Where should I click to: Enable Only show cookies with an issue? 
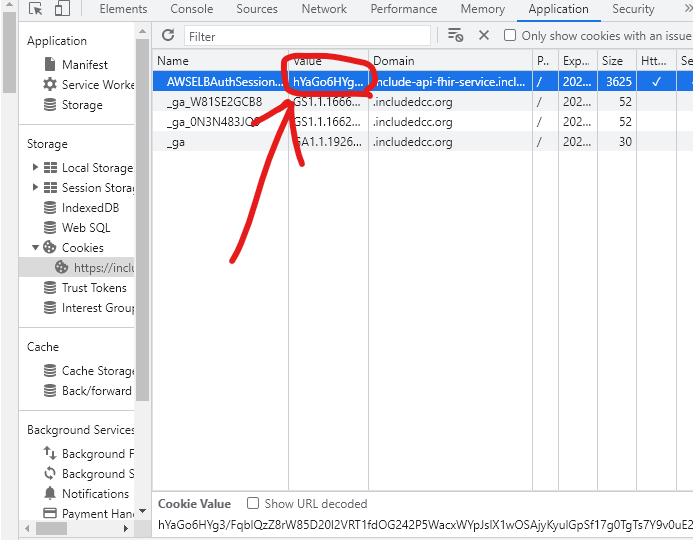(510, 35)
